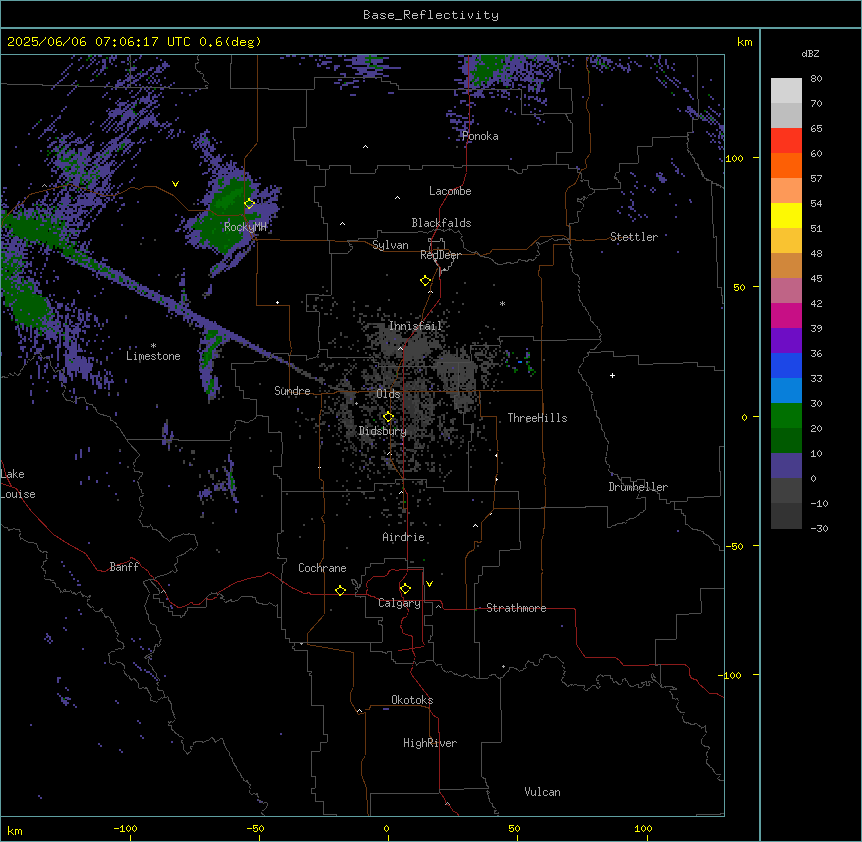Select the royal blue 36-33 legend swatch
This screenshot has height=842, width=862.
786,365
